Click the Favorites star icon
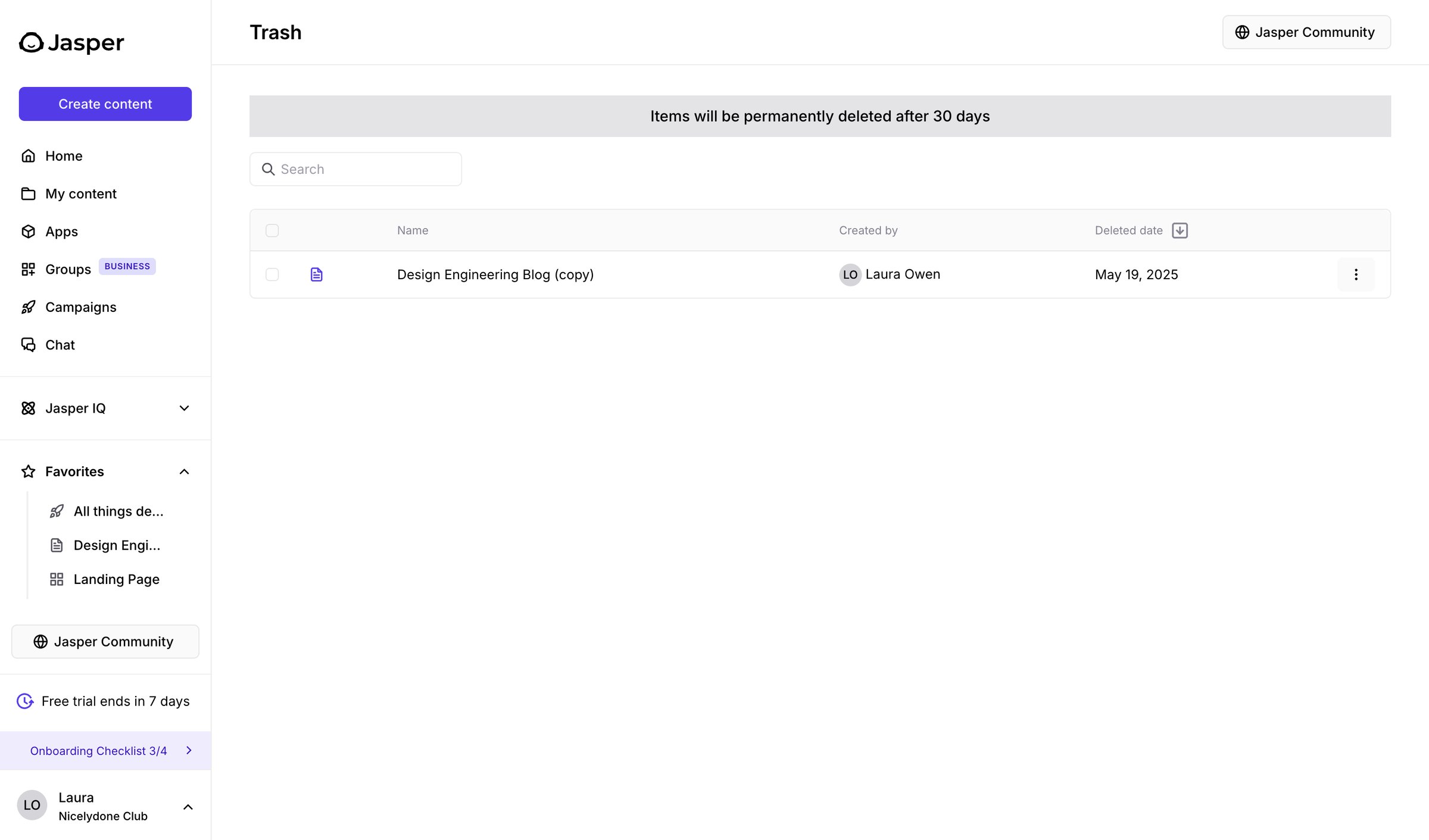The image size is (1429, 840). click(28, 471)
